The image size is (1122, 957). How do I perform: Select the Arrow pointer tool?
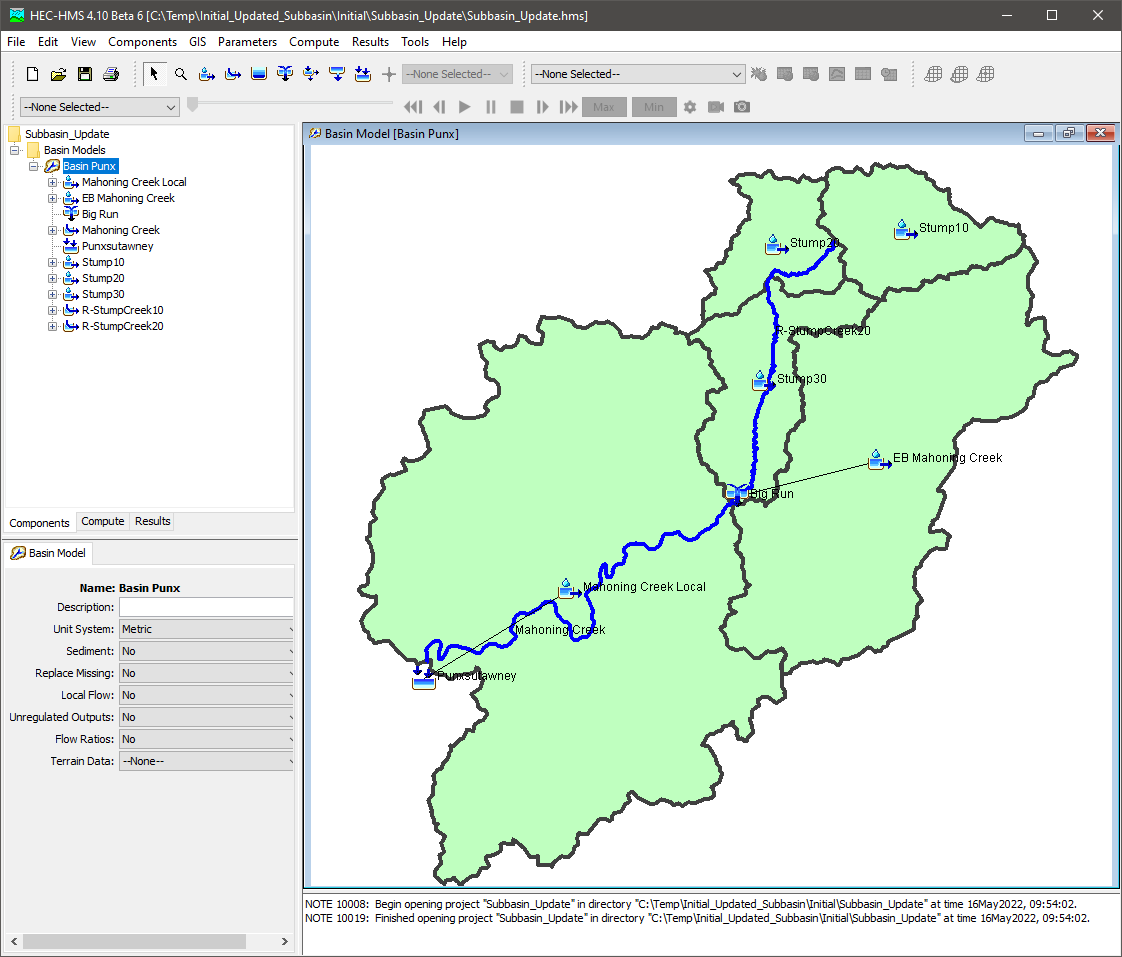pos(154,74)
